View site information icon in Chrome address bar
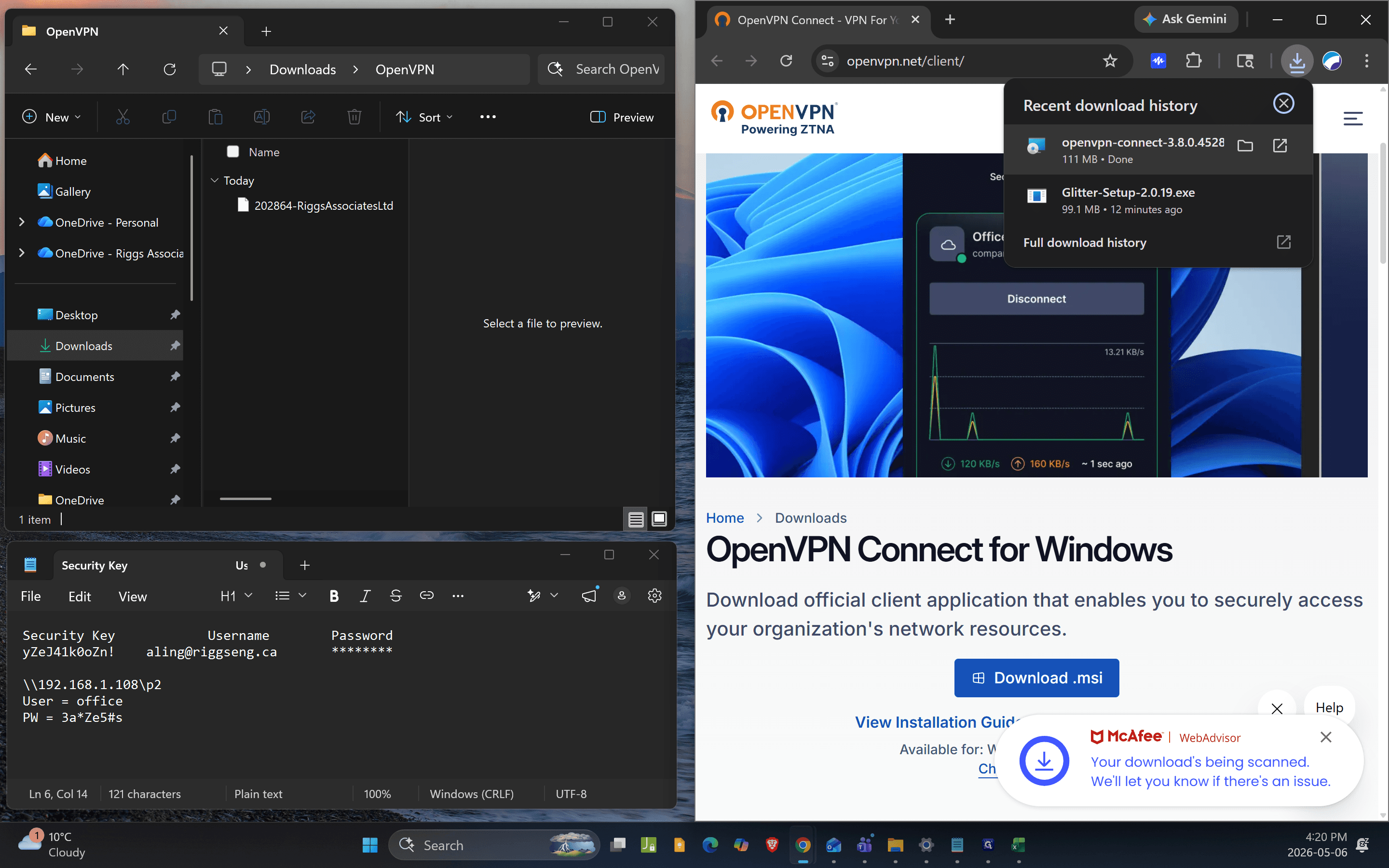 tap(828, 61)
